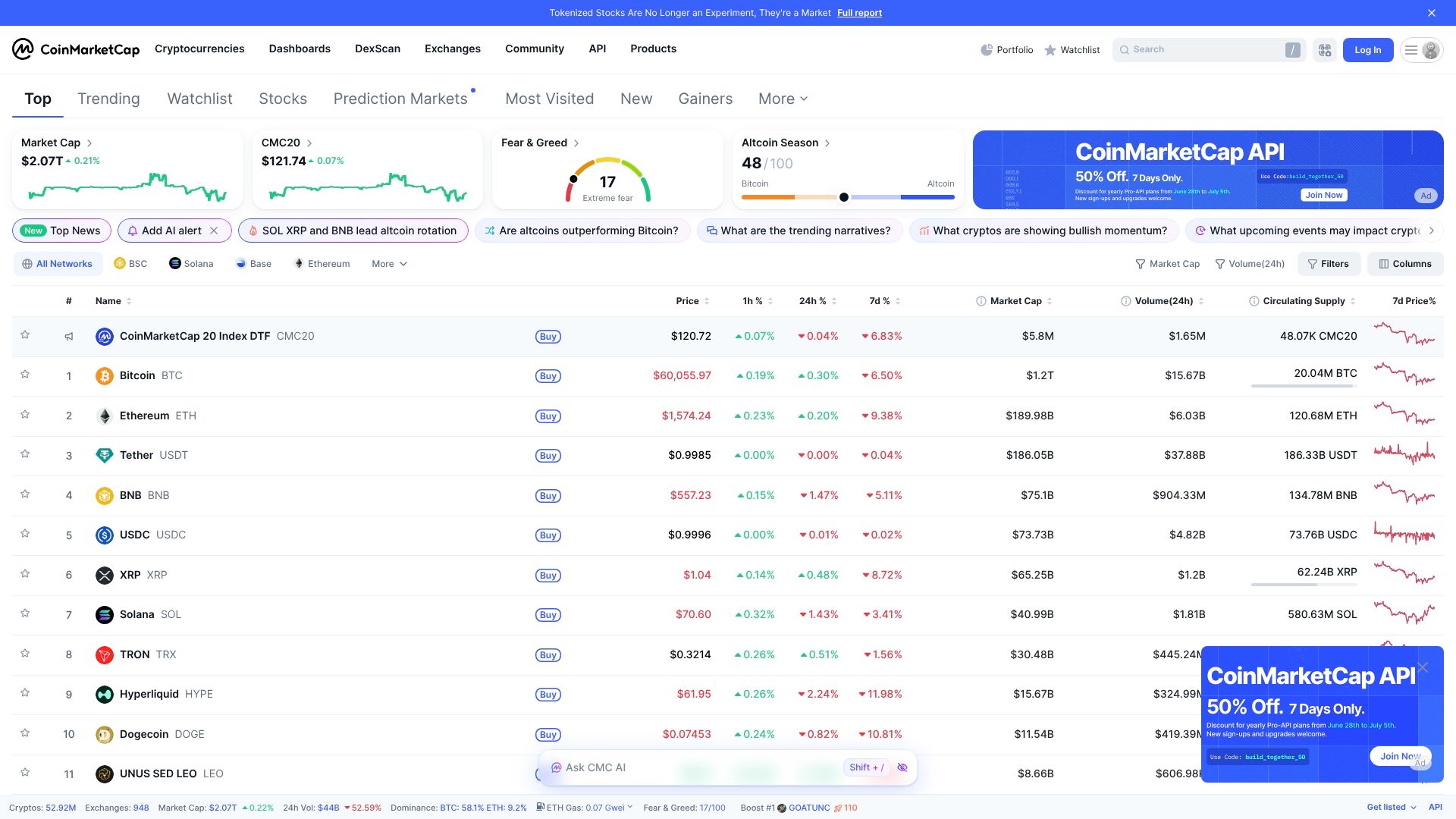
Task: Click the CMC20 Index DTF logo
Action: pyautogui.click(x=105, y=336)
